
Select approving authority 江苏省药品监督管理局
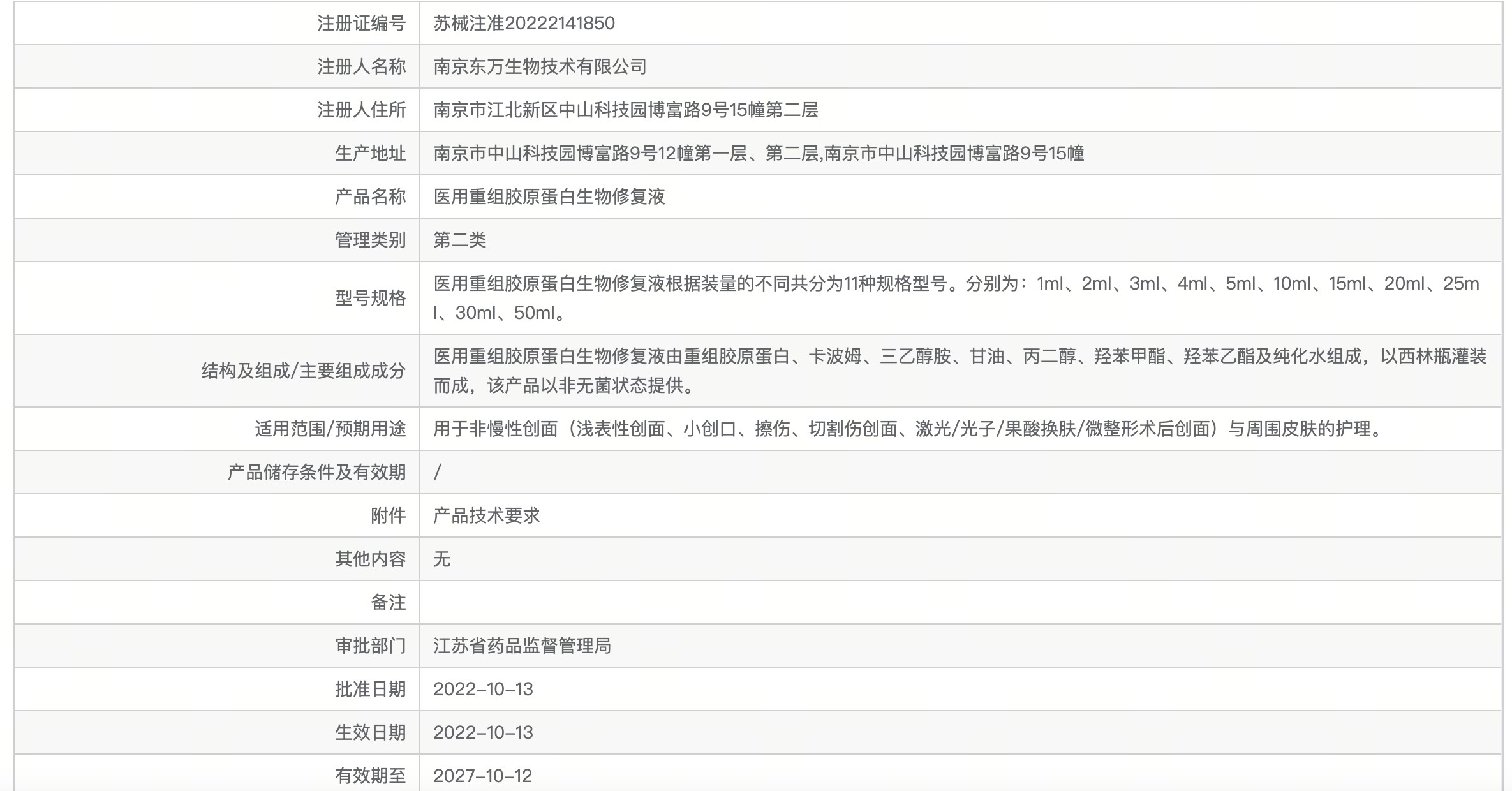[x=522, y=646]
